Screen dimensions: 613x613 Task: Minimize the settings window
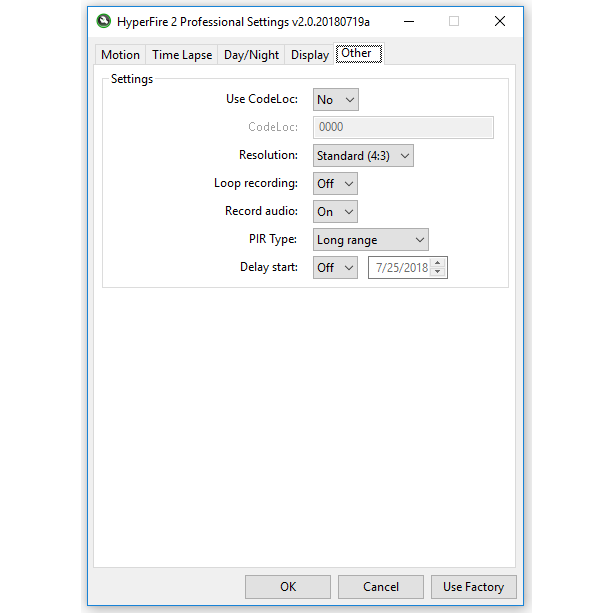[409, 22]
